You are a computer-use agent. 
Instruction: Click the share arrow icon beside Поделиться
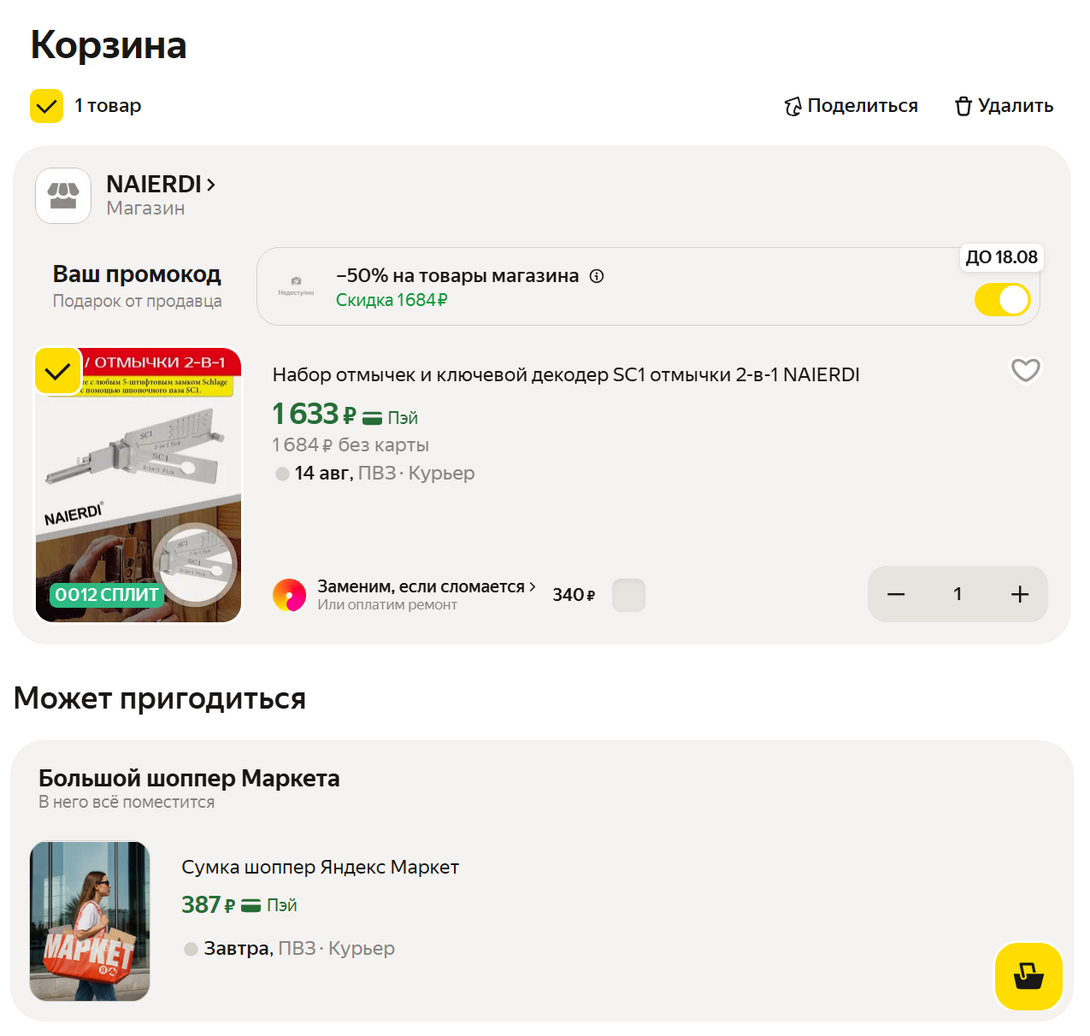pos(792,106)
